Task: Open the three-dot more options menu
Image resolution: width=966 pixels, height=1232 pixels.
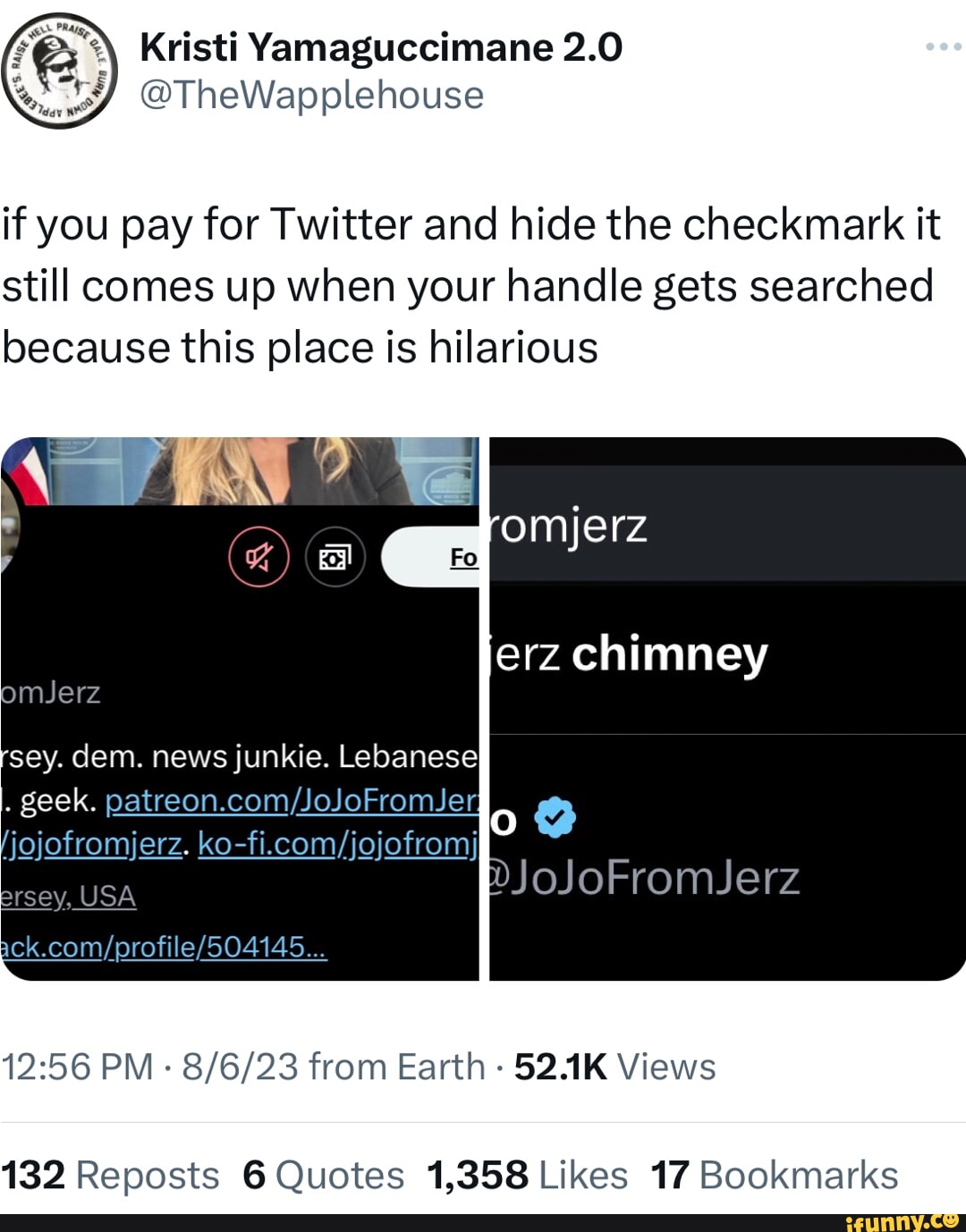Action: click(x=943, y=46)
